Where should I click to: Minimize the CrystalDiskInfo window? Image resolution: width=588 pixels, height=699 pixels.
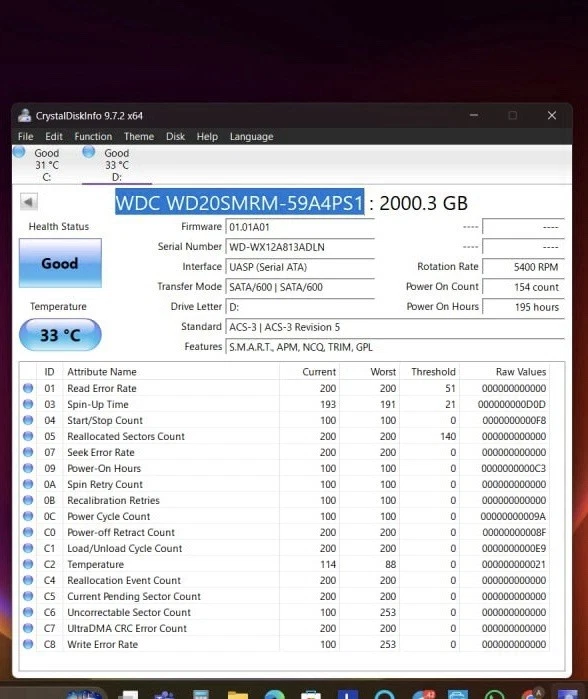point(474,115)
